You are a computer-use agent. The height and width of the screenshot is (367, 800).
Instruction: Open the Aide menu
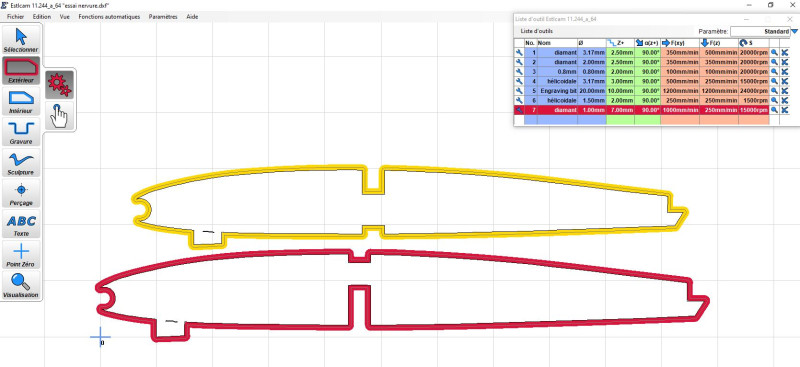pos(192,16)
